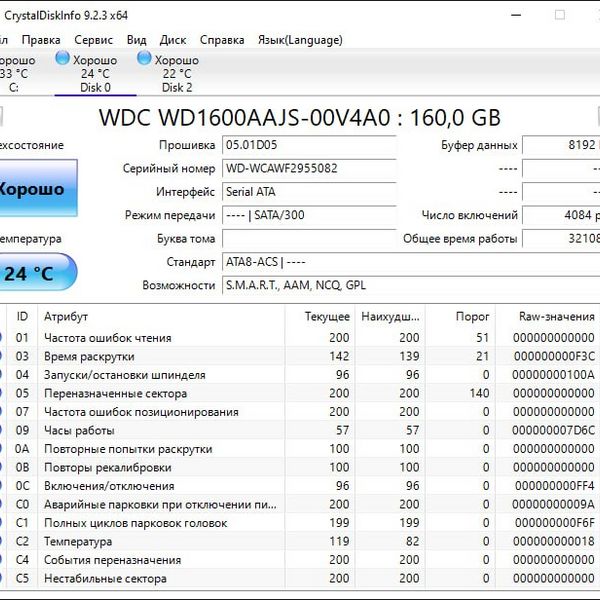This screenshot has width=600, height=600.
Task: Click the Общее время работы value
Action: click(x=561, y=239)
